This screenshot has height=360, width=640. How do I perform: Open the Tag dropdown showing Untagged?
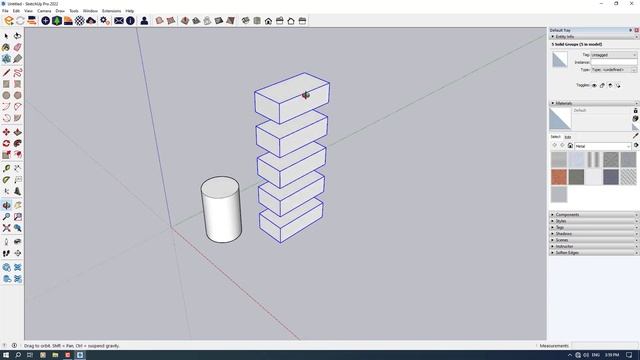click(x=614, y=55)
